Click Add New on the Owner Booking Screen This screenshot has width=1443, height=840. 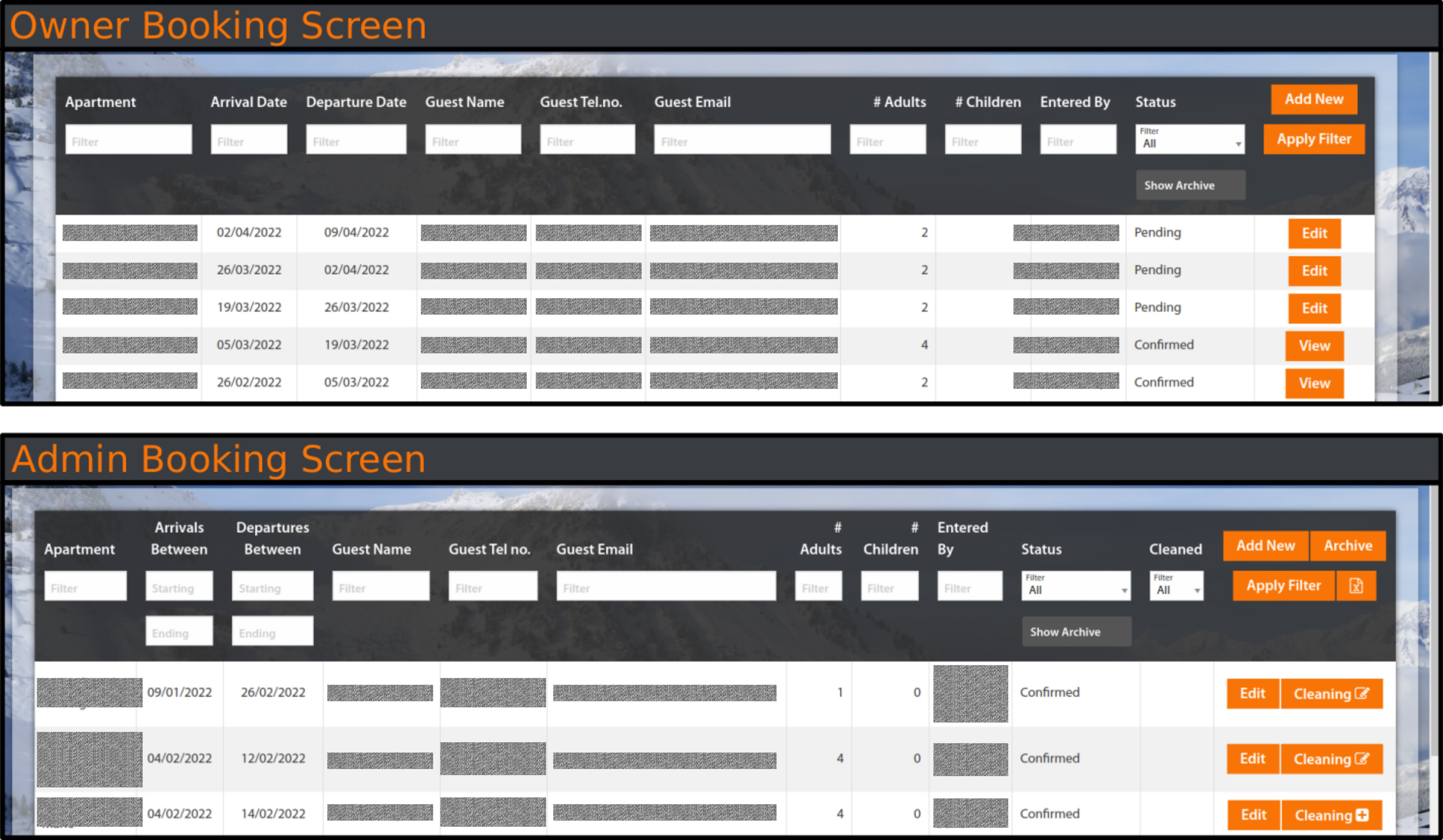point(1314,99)
